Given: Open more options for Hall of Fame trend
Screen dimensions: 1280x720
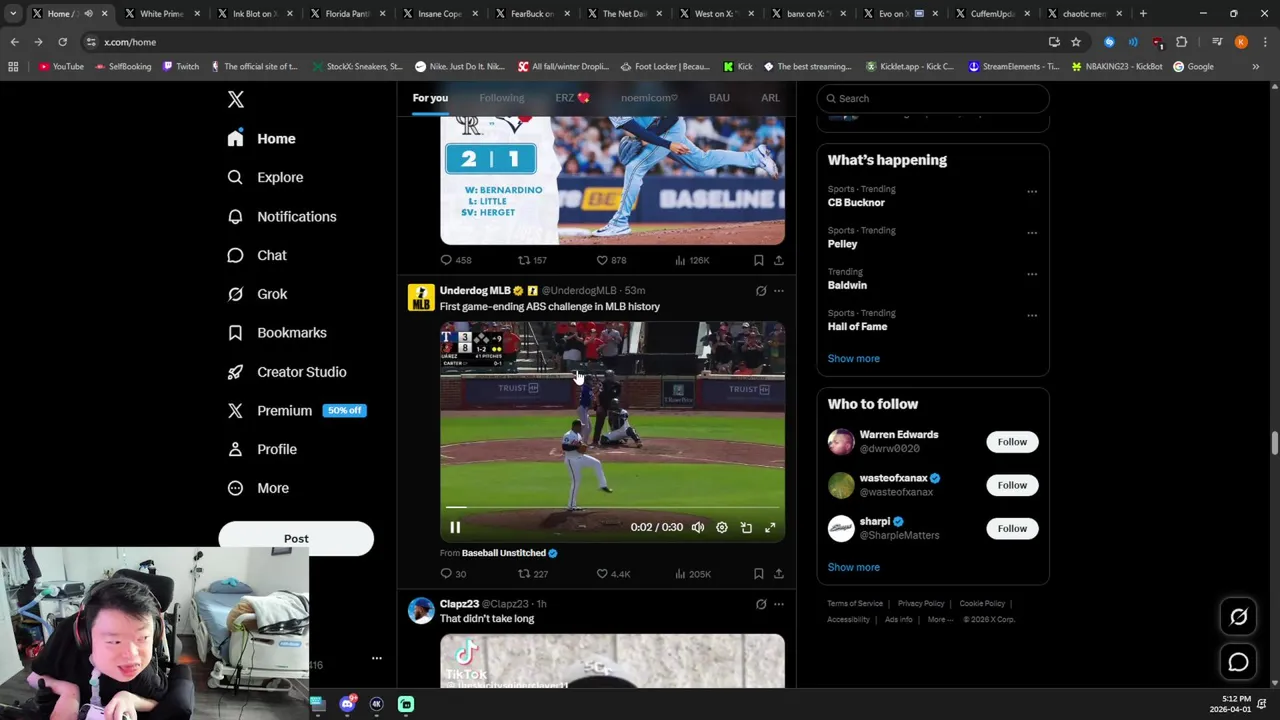Looking at the screenshot, I should (x=1032, y=315).
